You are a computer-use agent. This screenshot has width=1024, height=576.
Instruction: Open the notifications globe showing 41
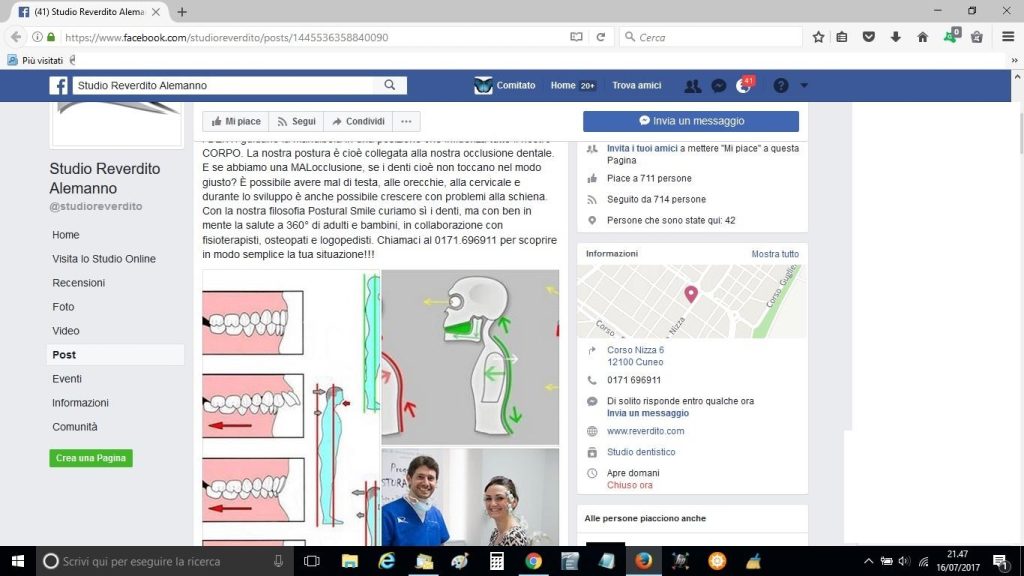[743, 86]
